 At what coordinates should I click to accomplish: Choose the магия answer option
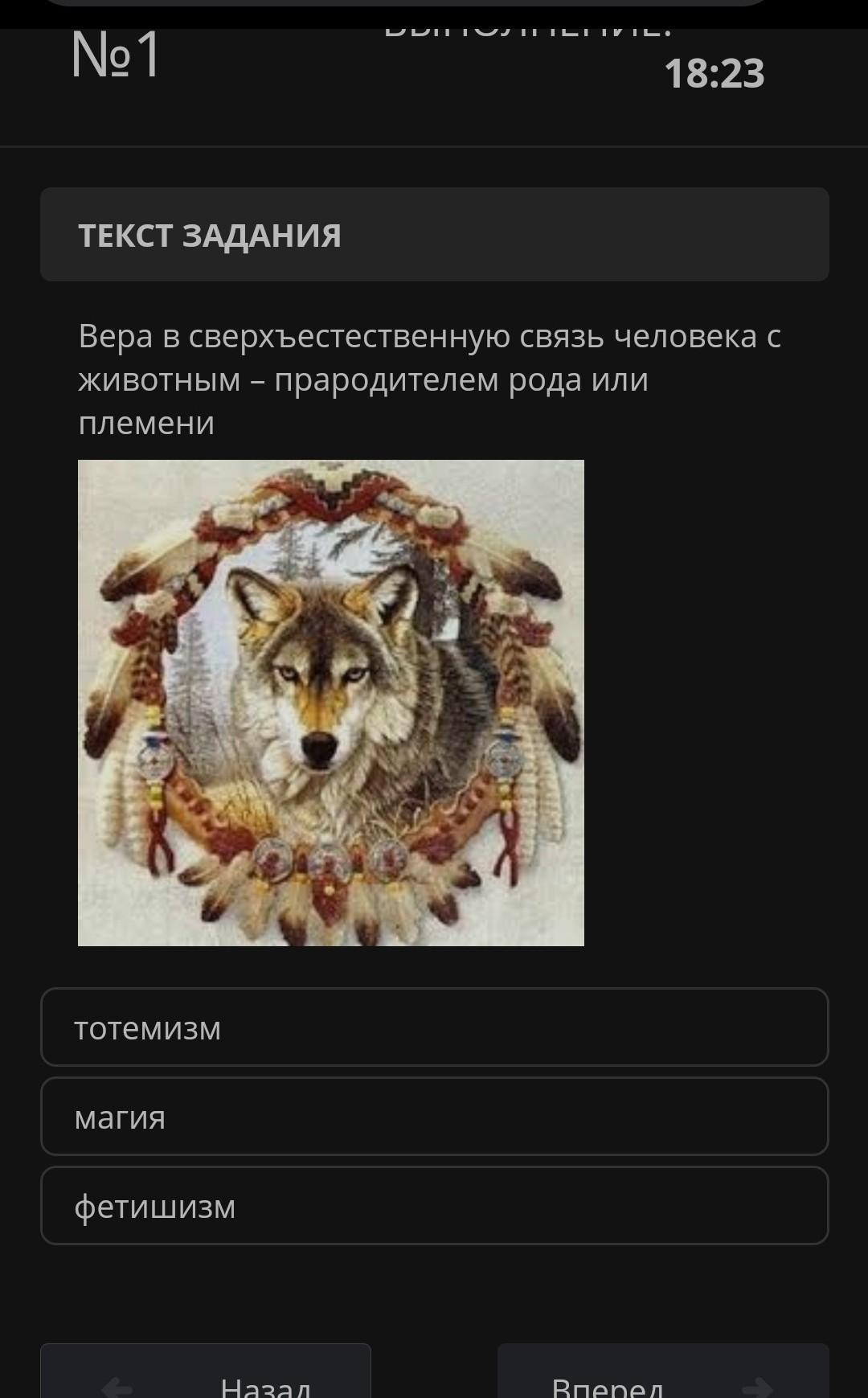434,1116
